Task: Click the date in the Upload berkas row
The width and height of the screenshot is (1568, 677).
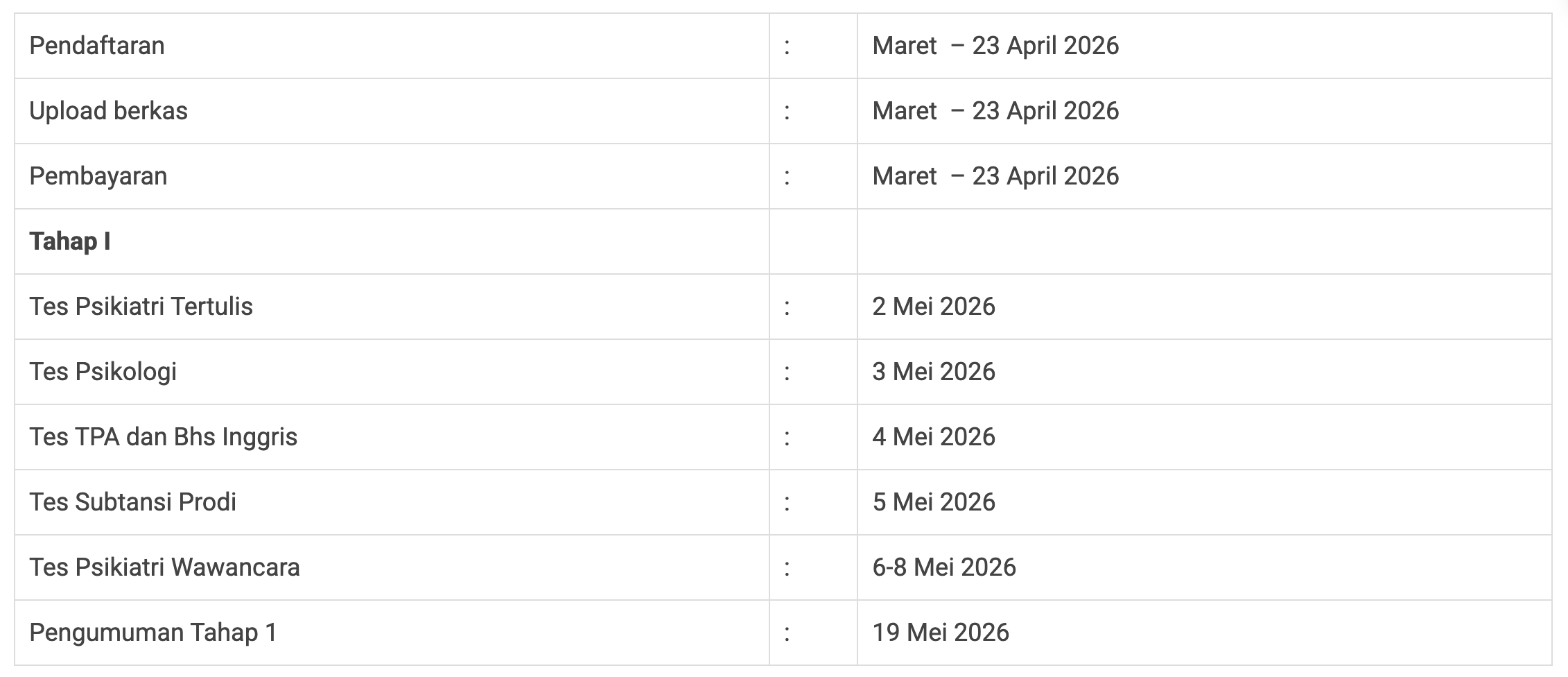Action: click(x=995, y=111)
